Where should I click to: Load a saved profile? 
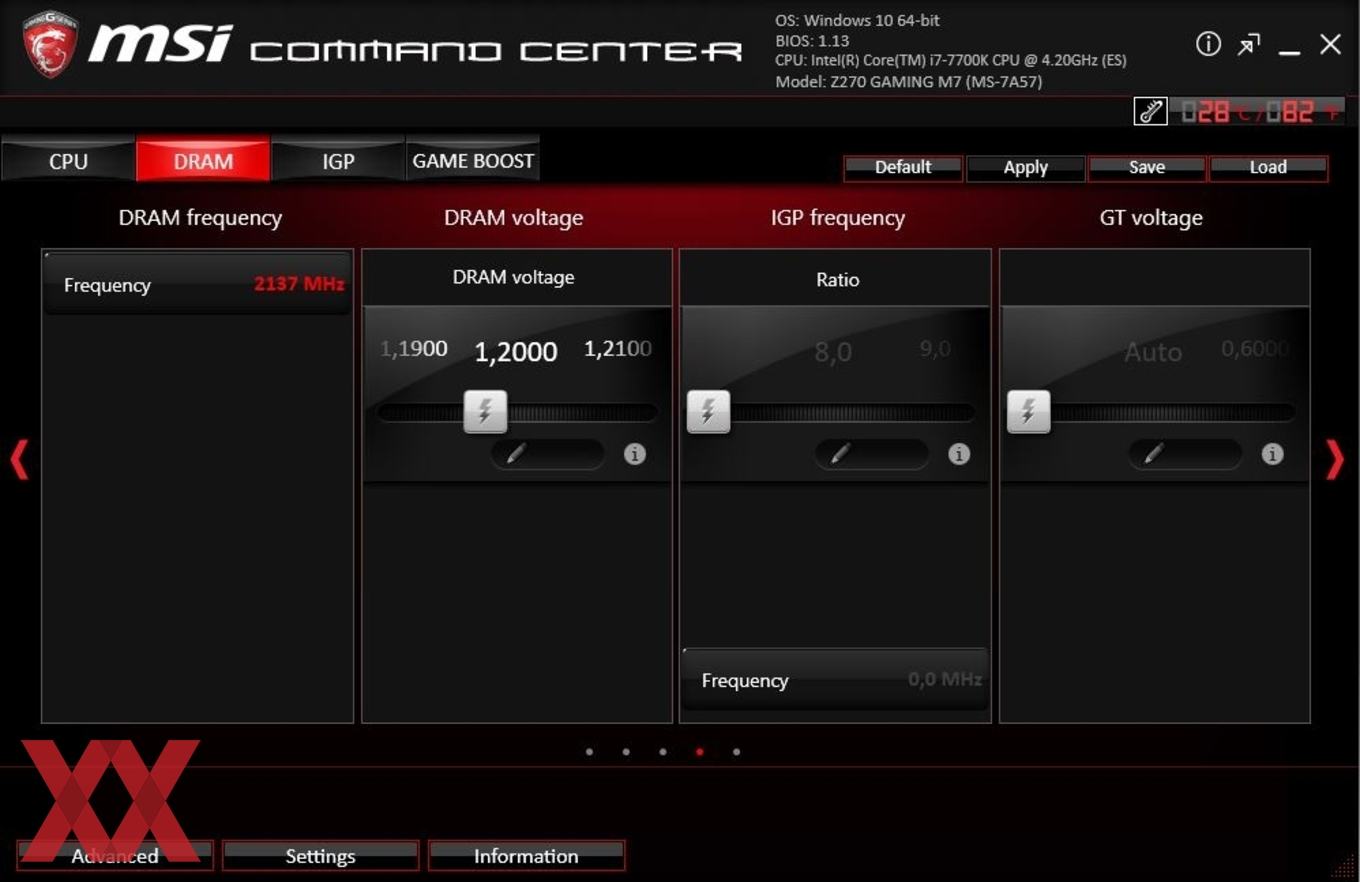(1268, 167)
